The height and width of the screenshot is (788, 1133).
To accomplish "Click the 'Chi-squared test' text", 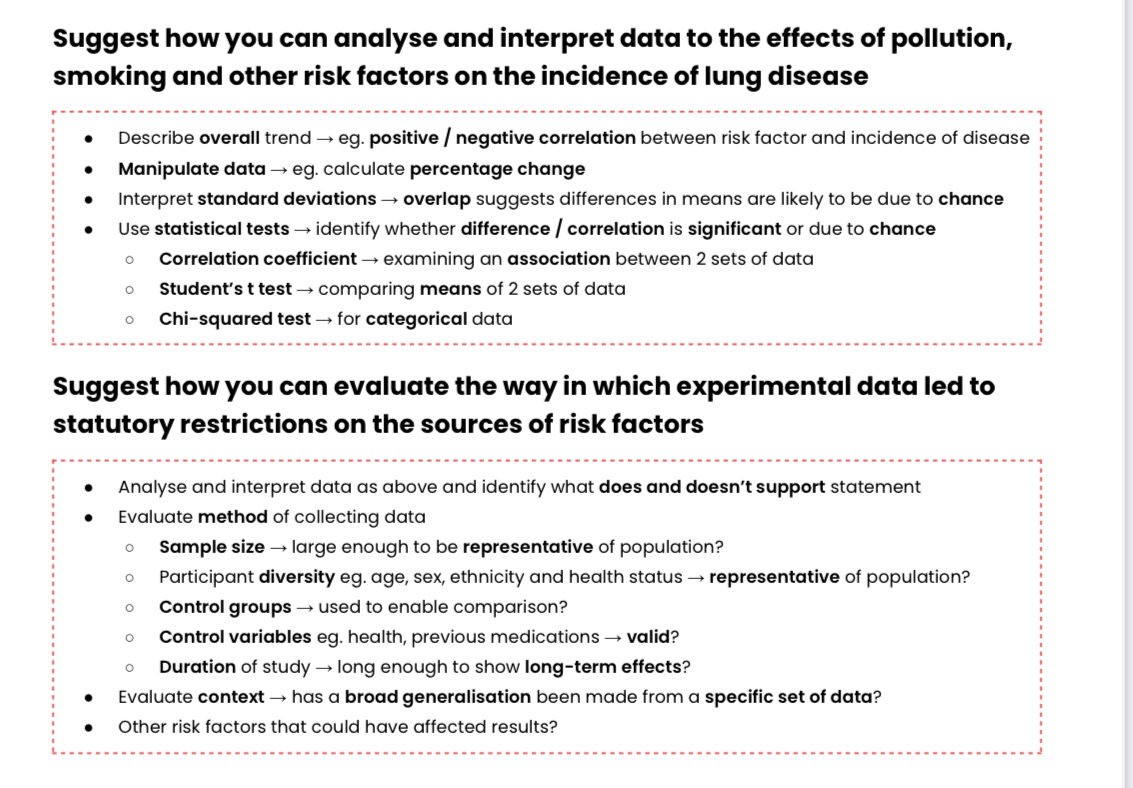I will pos(234,319).
